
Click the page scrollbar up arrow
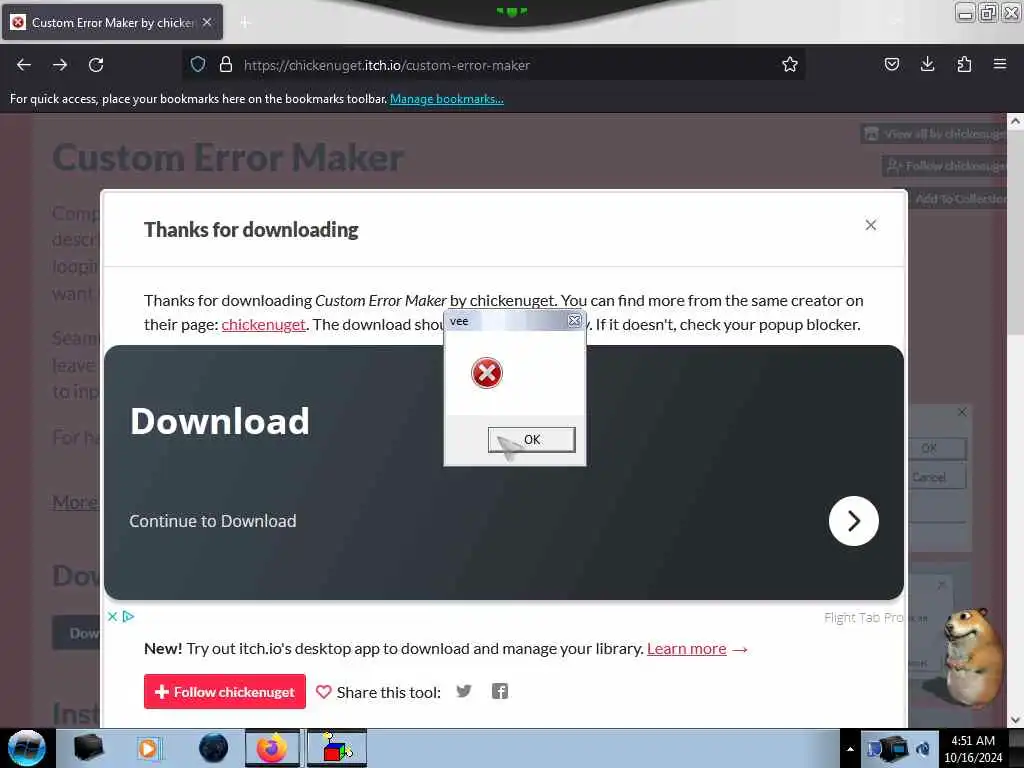click(1015, 121)
